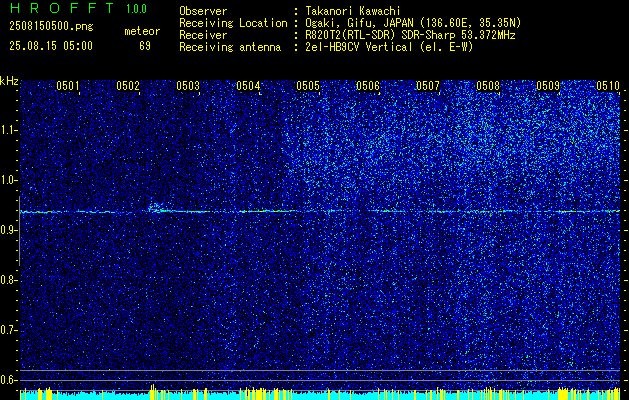Screen dimensions: 629x400
Task: Click the 0507 time marker
Action: 428,85
